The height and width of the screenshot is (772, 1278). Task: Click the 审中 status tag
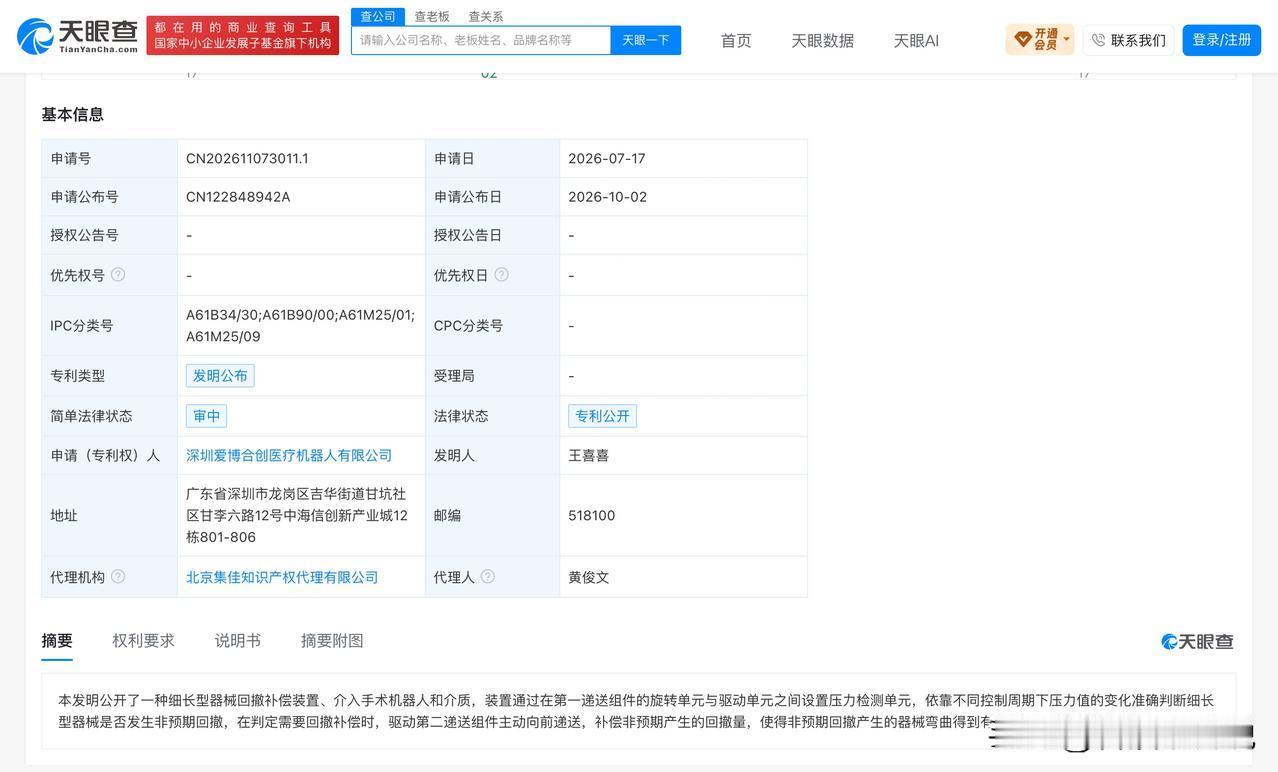coord(206,416)
